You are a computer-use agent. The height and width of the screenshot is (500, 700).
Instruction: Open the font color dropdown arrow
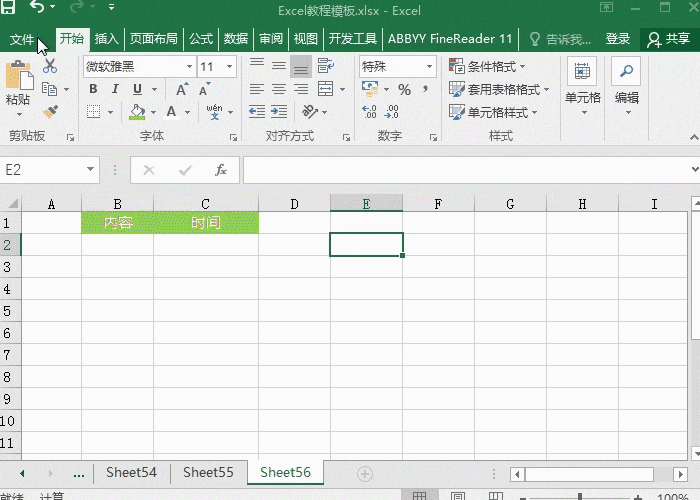(188, 112)
